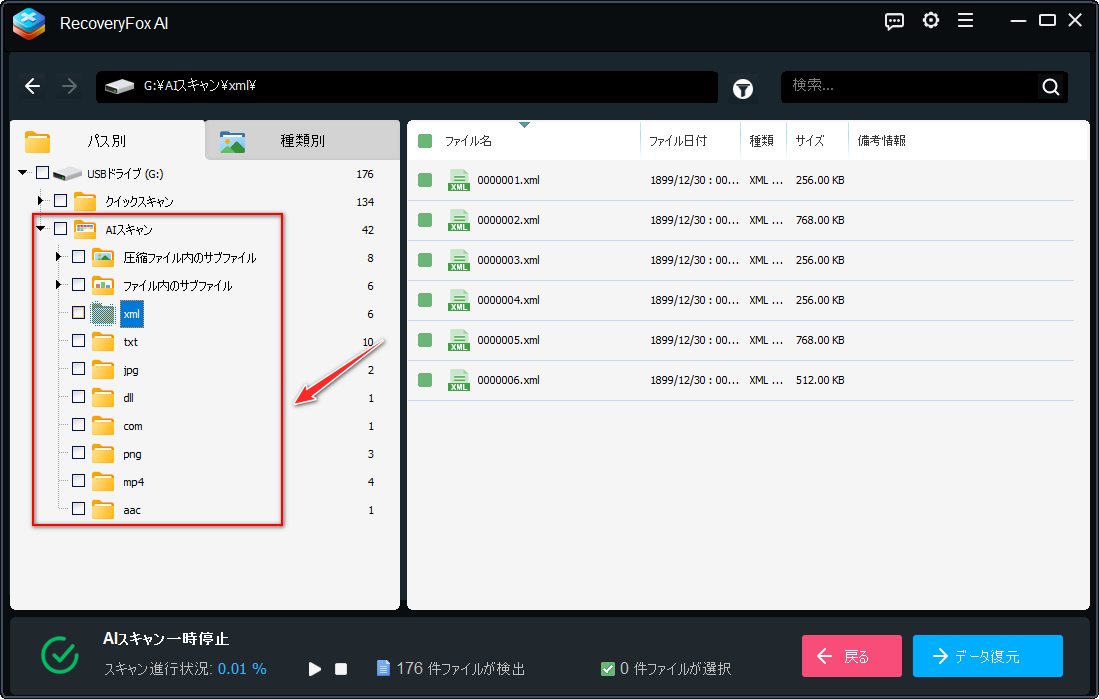Click the 0000003.xml file icon
1099x699 pixels.
[x=459, y=260]
